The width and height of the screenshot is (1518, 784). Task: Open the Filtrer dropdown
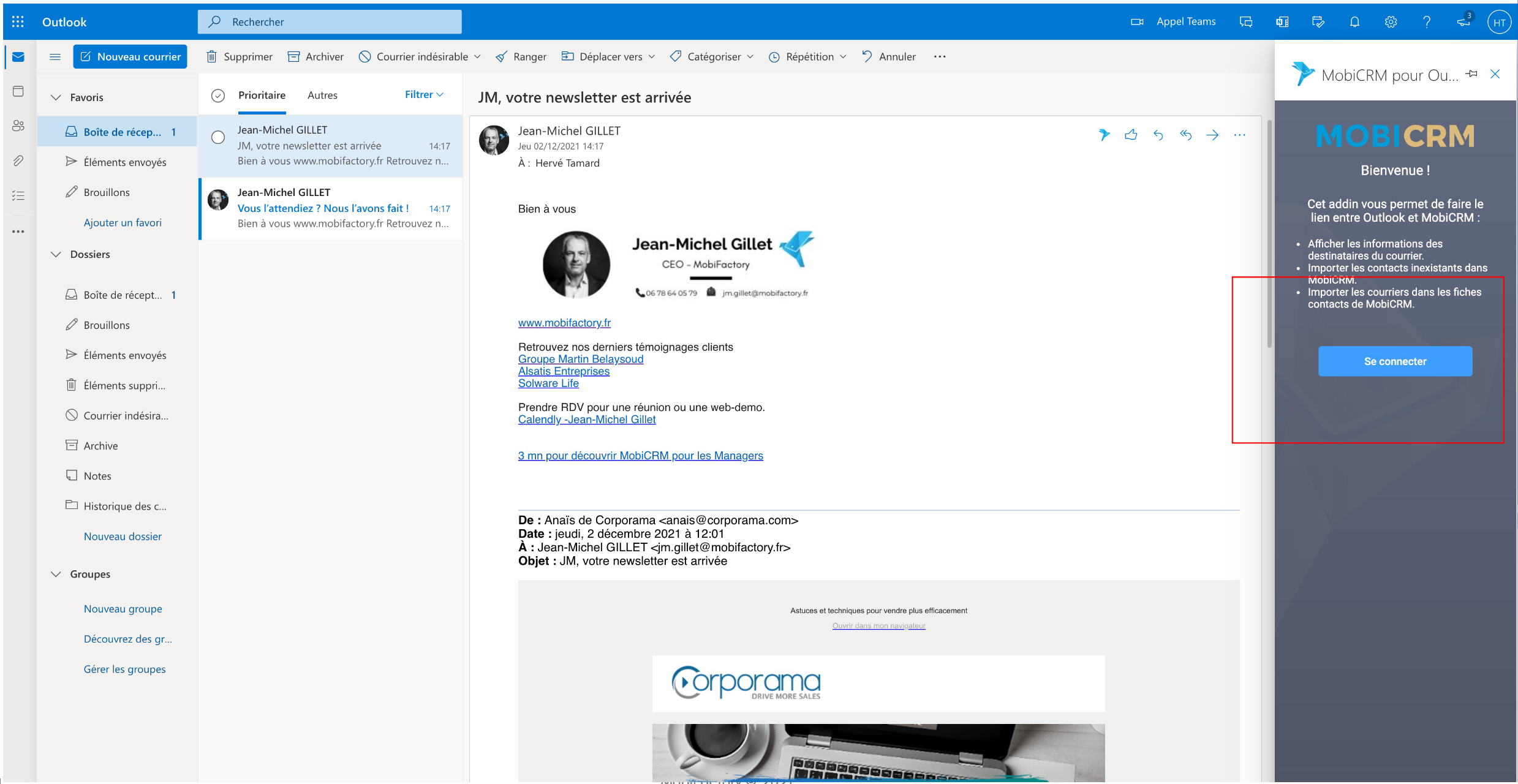(423, 94)
